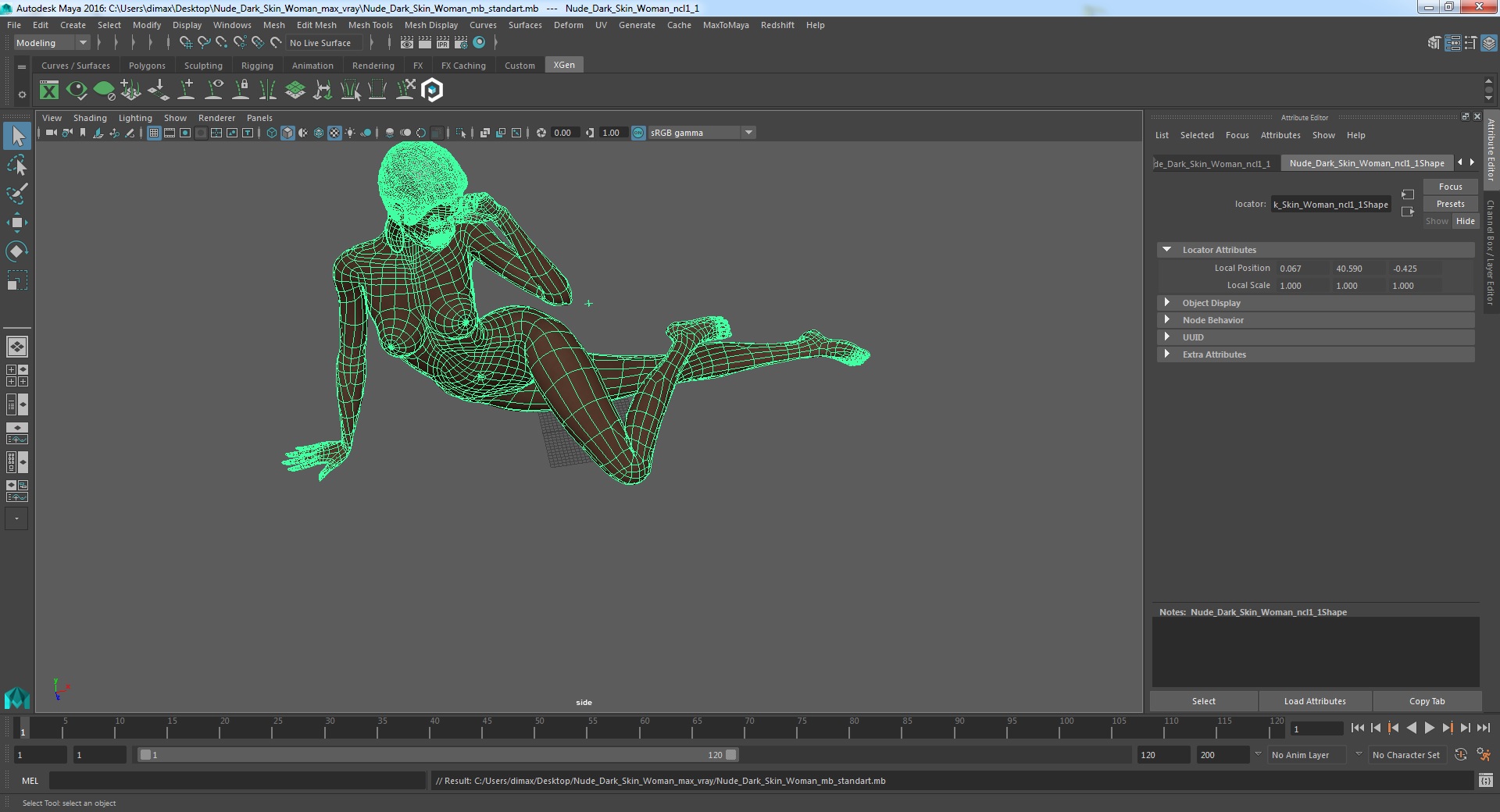Toggle the auto keyframe button
This screenshot has height=812, width=1500.
coord(1460,755)
